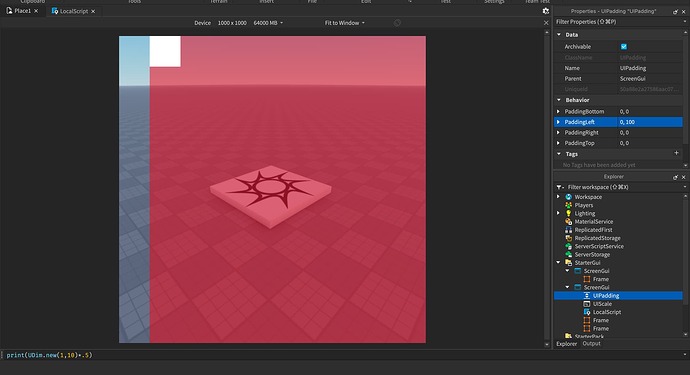Viewport: 690px width, 375px height.
Task: Click the last Frame icon in Explorer
Action: (587, 328)
